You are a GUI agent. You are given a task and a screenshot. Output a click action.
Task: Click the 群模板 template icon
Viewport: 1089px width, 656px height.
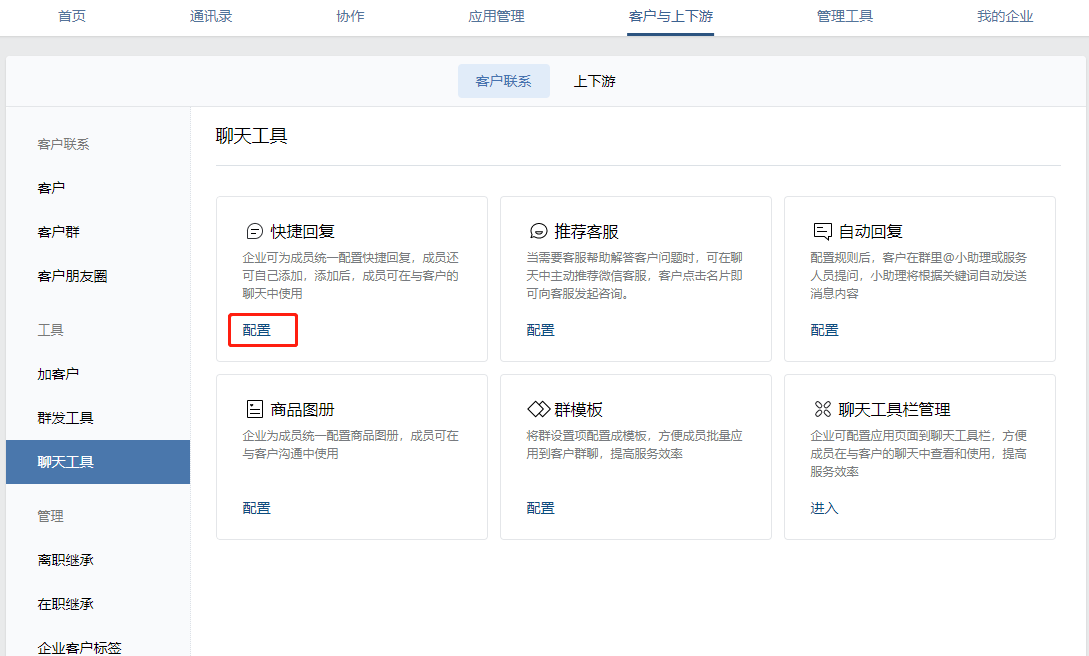click(540, 407)
